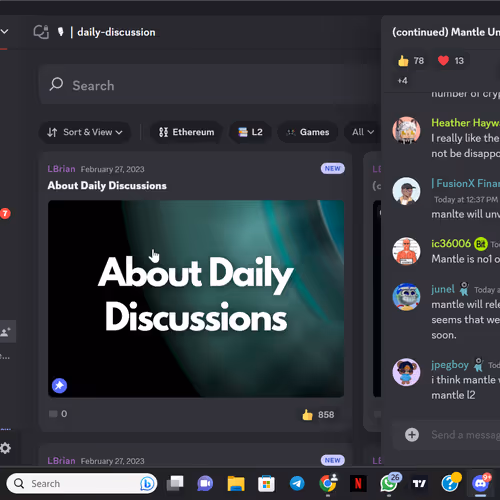This screenshot has height=500, width=500.
Task: Click the username ic36006
Action: click(x=451, y=244)
